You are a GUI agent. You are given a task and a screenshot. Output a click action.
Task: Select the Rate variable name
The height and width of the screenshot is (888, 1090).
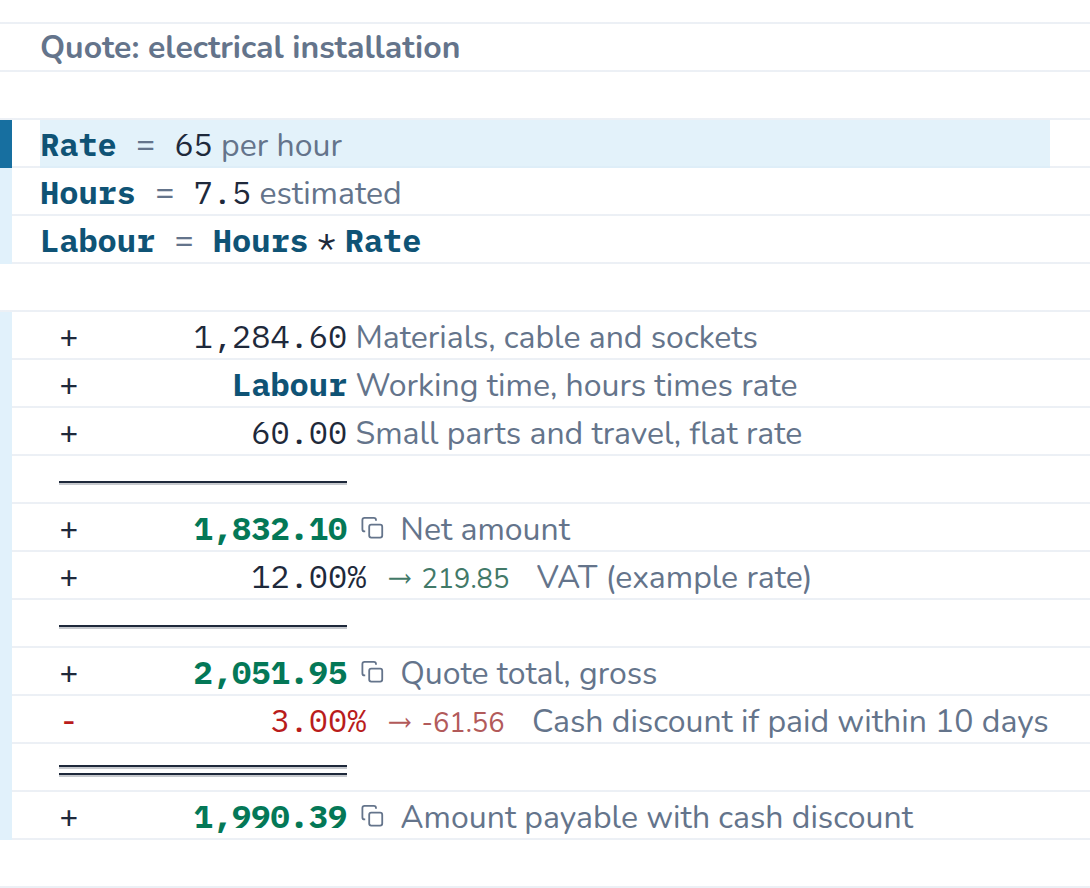pos(79,145)
